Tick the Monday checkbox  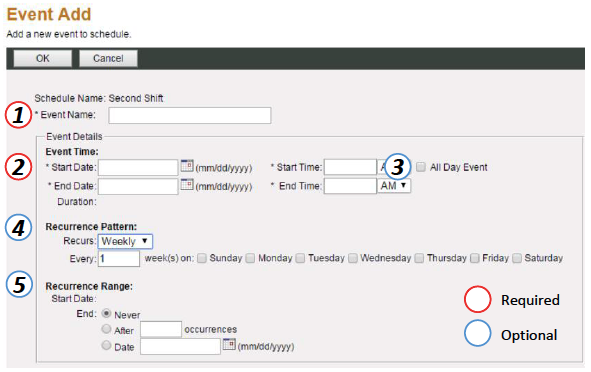(250, 258)
